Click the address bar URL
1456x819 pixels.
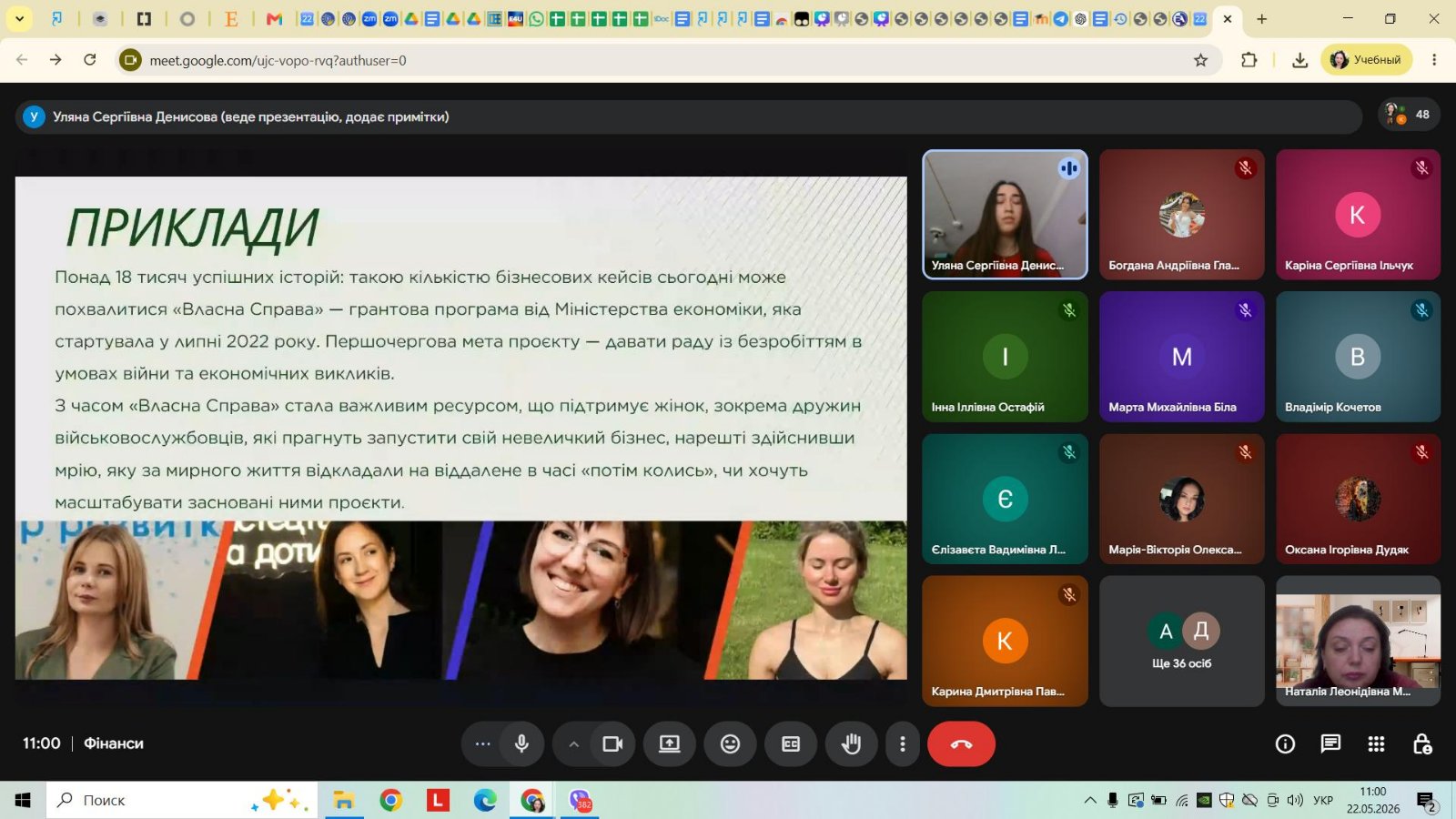pos(278,60)
